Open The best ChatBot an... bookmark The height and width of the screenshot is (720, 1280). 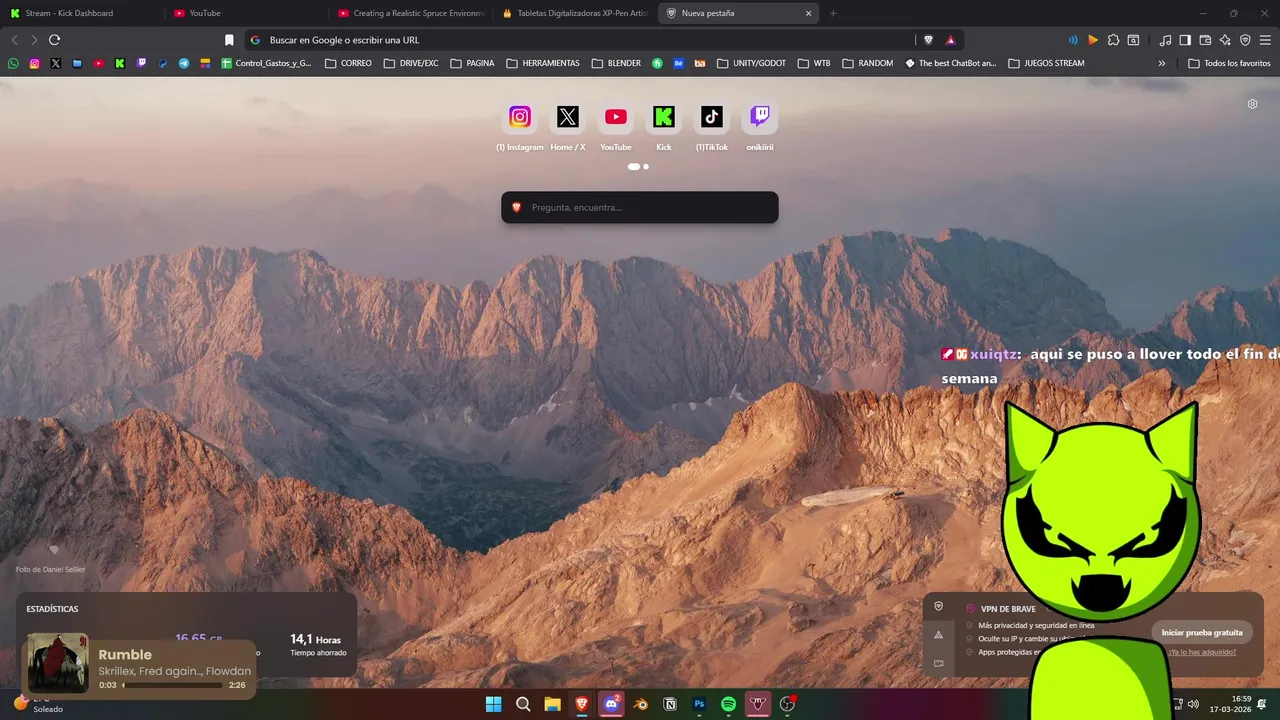click(951, 63)
